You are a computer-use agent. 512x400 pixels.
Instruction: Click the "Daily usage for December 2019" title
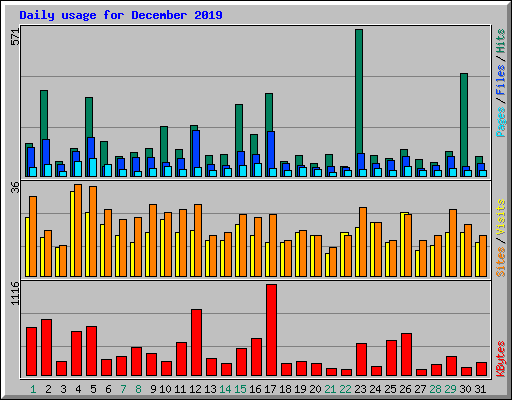click(121, 15)
